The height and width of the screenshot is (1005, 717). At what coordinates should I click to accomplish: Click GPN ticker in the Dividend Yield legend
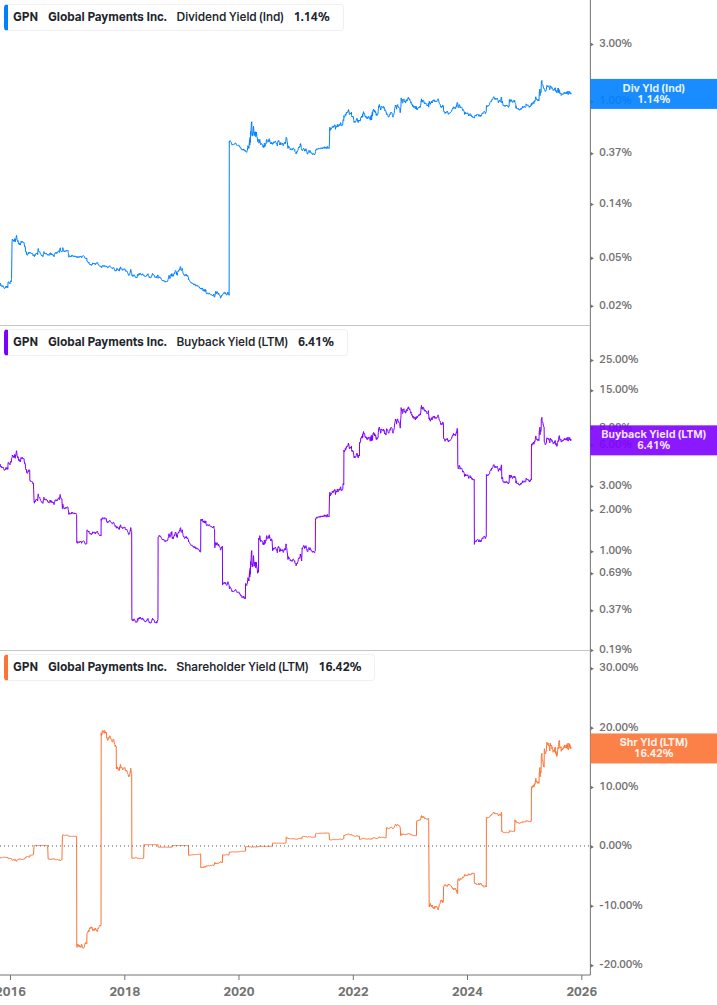click(25, 17)
